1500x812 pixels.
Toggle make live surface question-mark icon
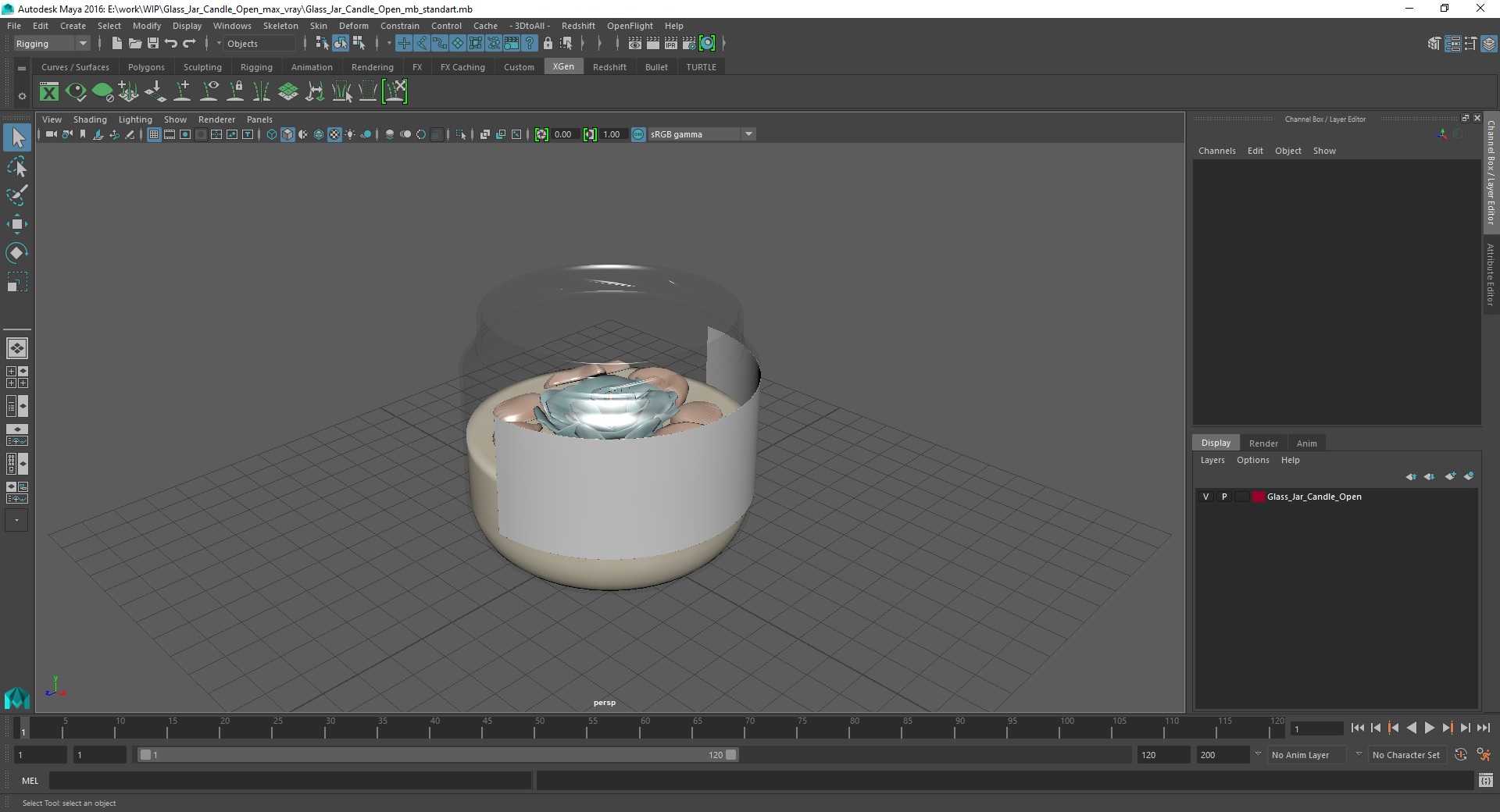click(530, 44)
